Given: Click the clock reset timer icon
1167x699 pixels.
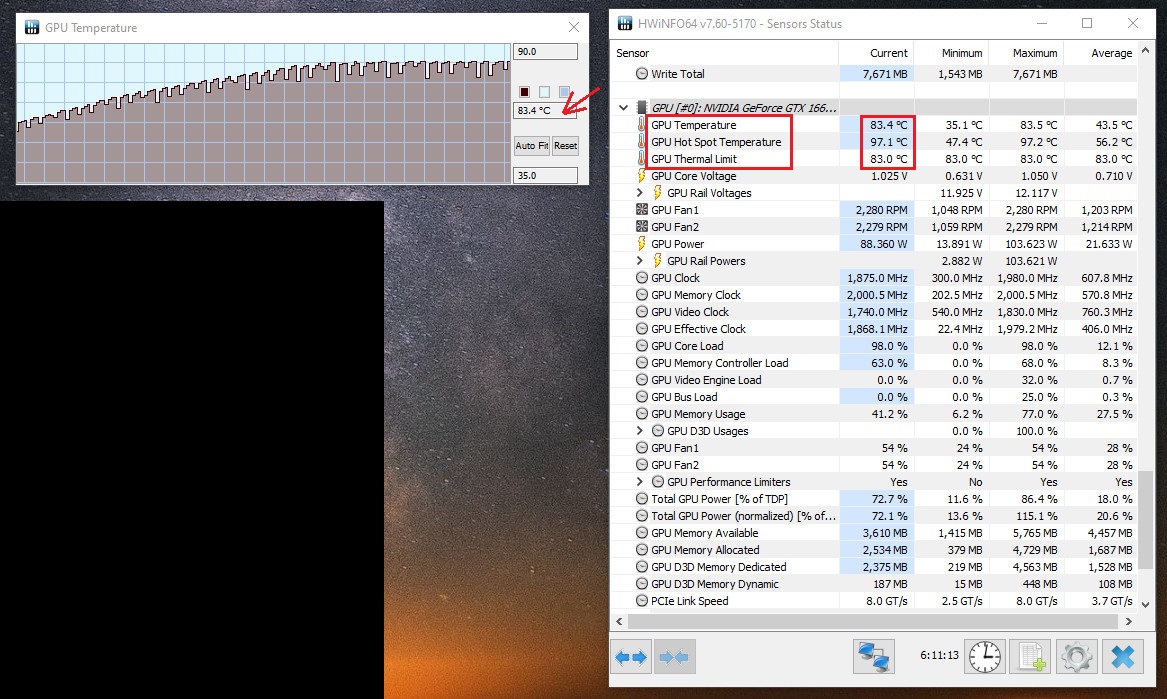Looking at the screenshot, I should pyautogui.click(x=985, y=657).
